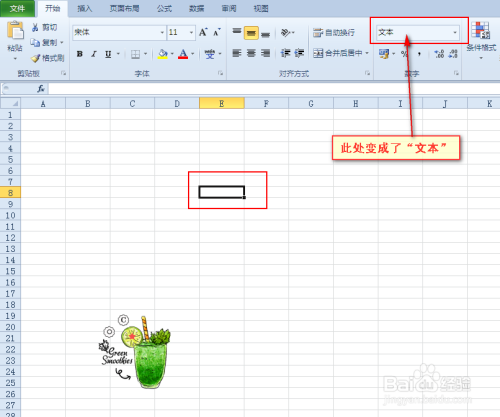Switch to Formulas (公式) tab
The image size is (500, 417).
click(x=164, y=9)
